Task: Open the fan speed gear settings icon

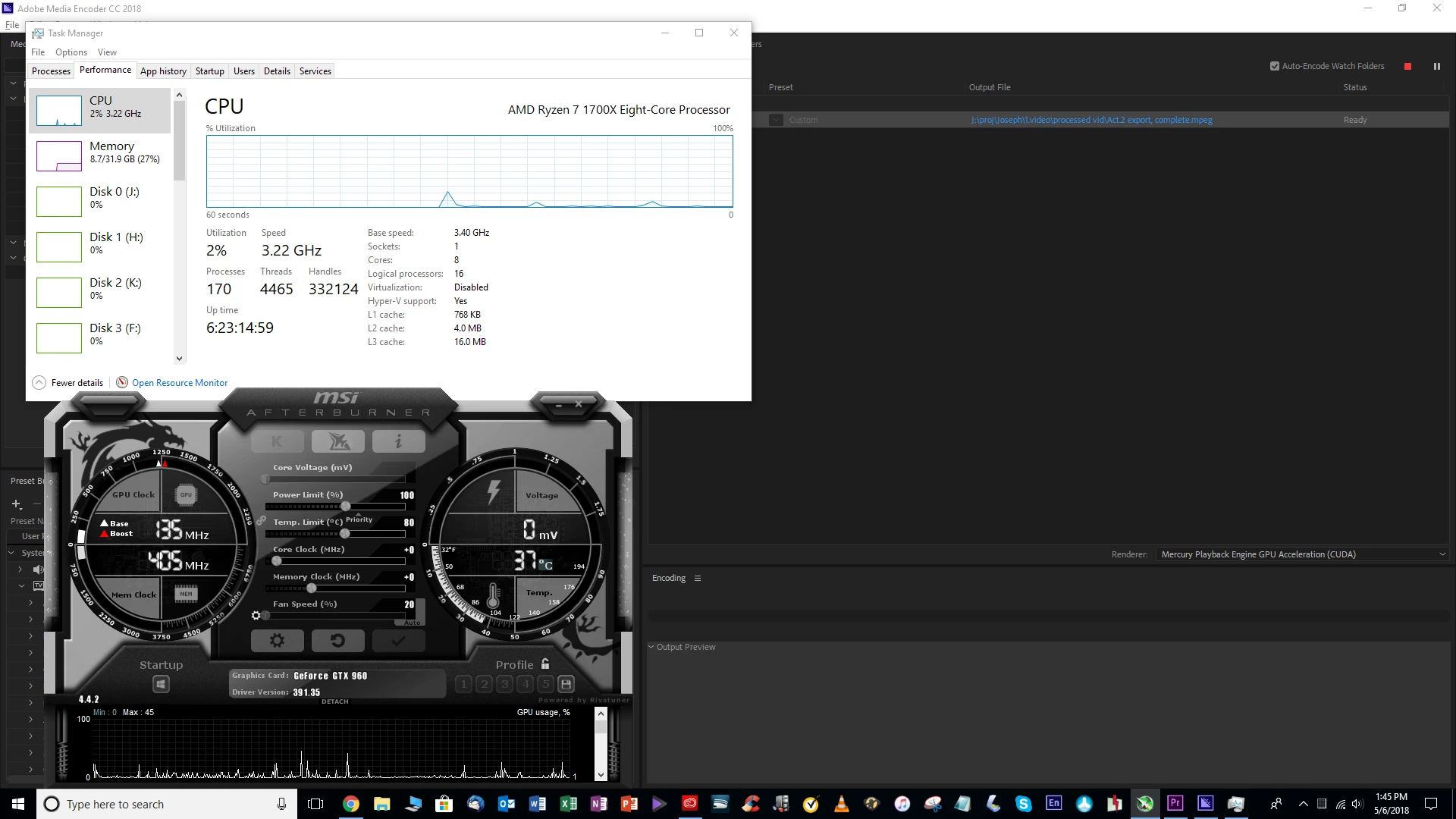Action: pos(256,616)
